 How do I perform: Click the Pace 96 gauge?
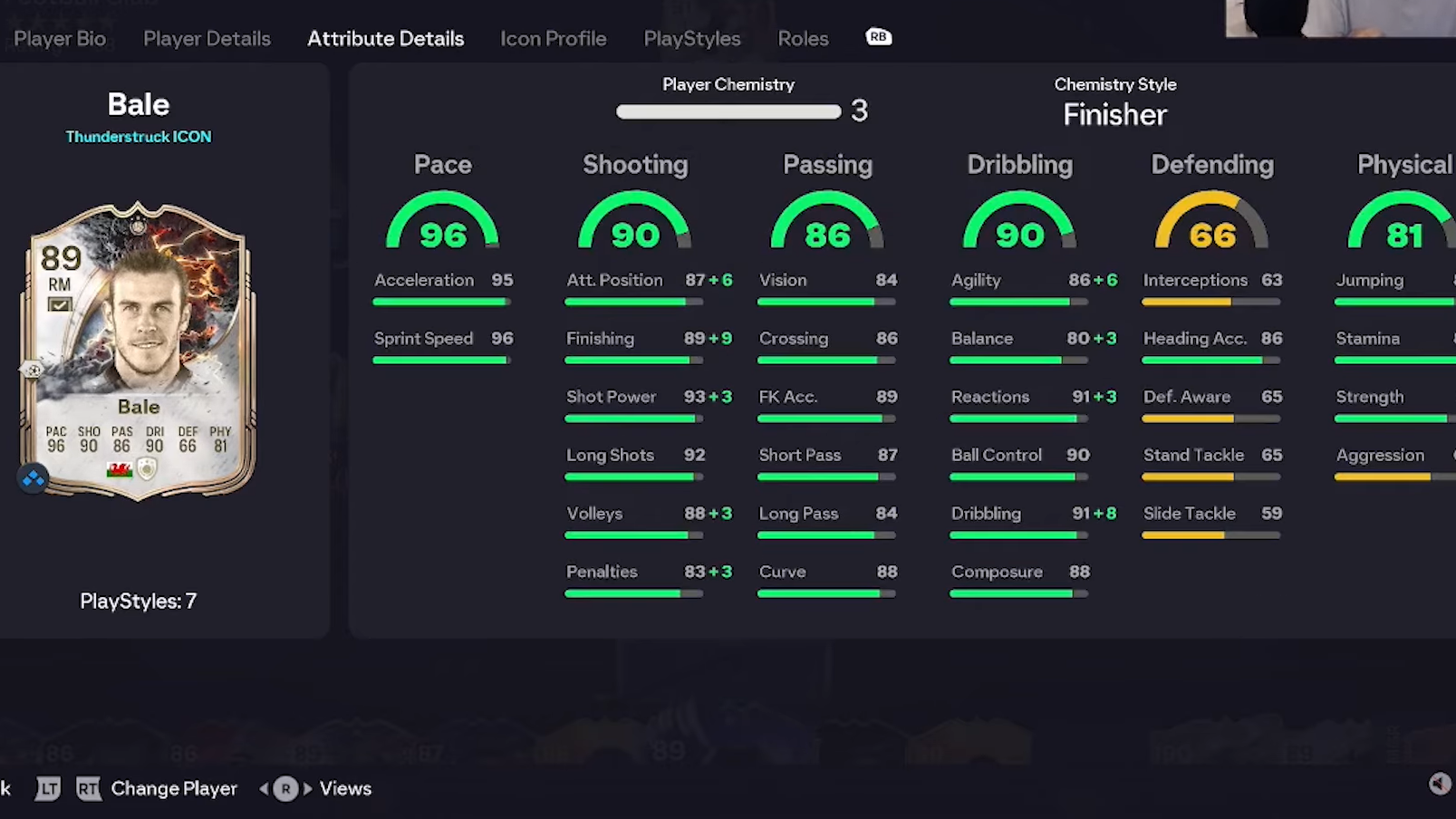click(443, 220)
